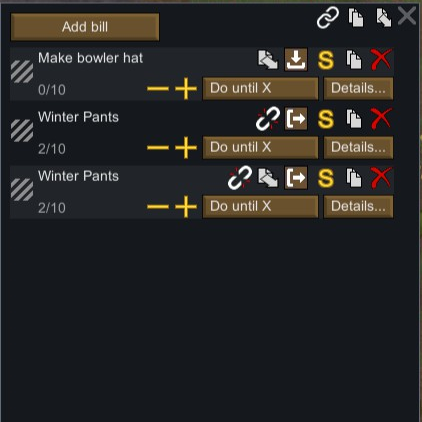Open Details for Make bowler hat bill
Image resolution: width=422 pixels, height=422 pixels.
358,88
